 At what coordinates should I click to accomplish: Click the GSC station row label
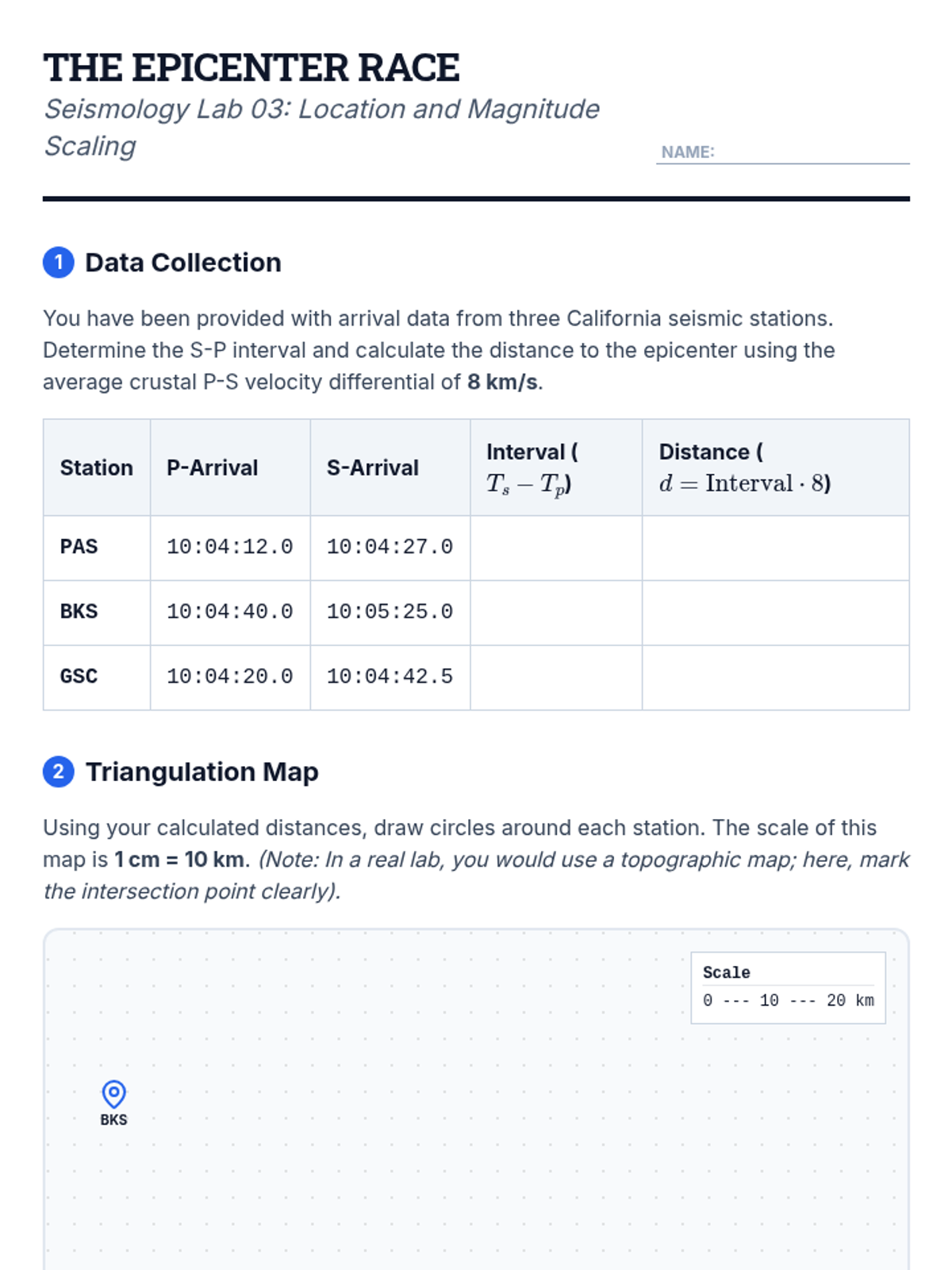point(79,677)
